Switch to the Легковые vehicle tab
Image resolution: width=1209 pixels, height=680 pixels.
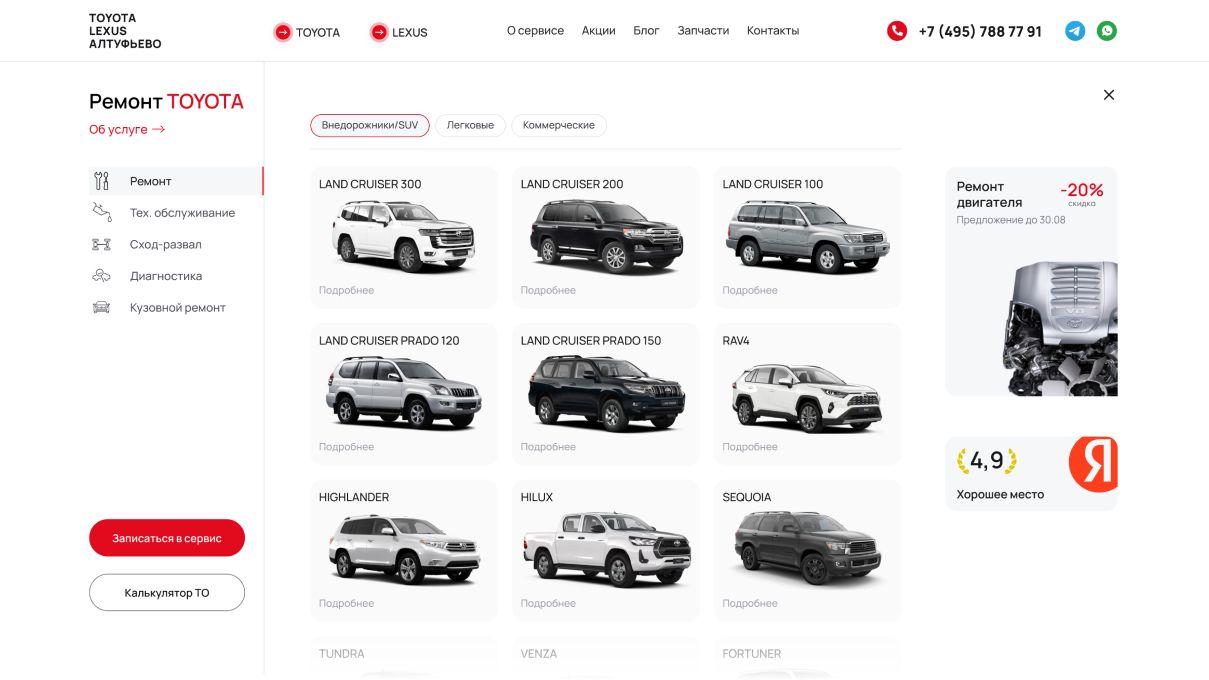click(x=470, y=125)
